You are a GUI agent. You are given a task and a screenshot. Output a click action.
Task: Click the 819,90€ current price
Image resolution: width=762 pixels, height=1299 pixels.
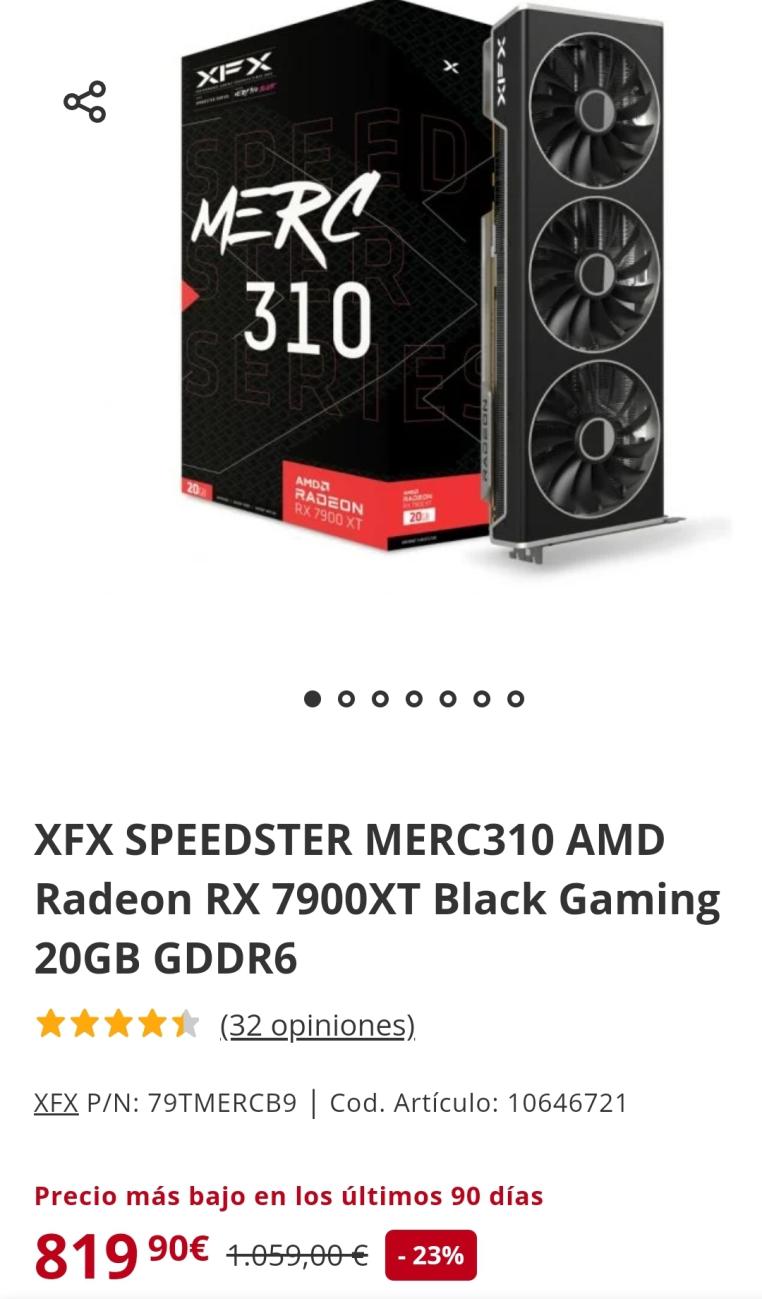[x=122, y=1256]
